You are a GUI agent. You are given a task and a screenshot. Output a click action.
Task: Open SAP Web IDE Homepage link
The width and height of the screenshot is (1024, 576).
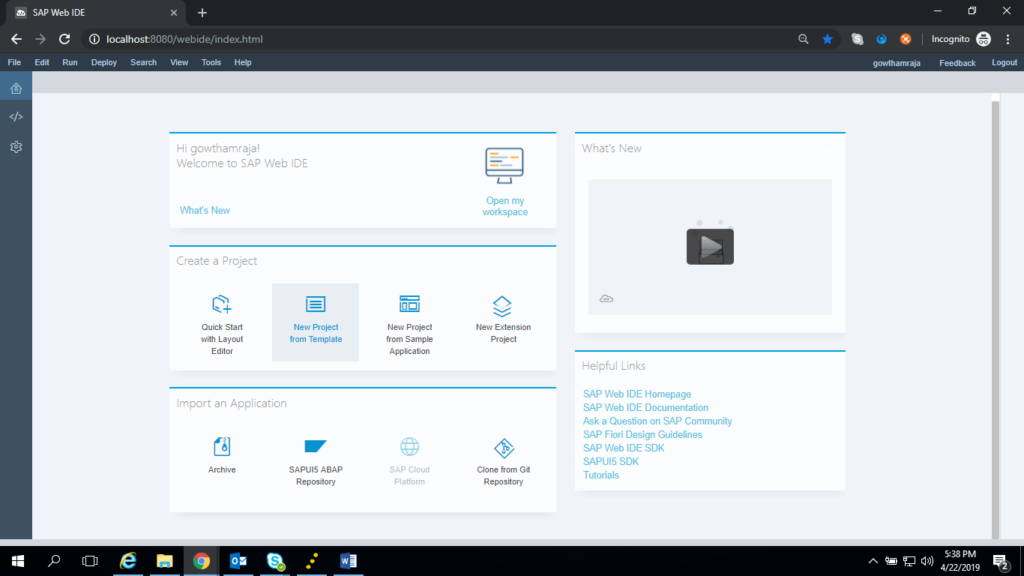point(637,394)
